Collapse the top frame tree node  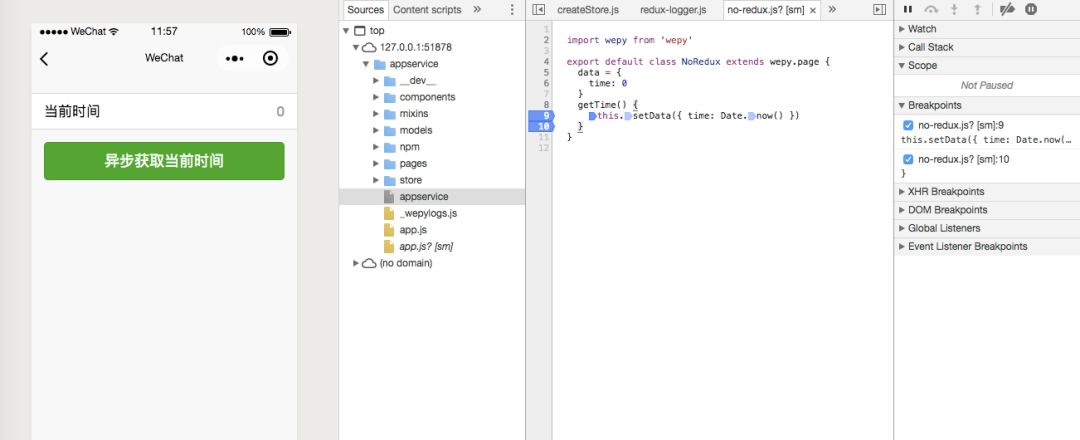click(346, 31)
